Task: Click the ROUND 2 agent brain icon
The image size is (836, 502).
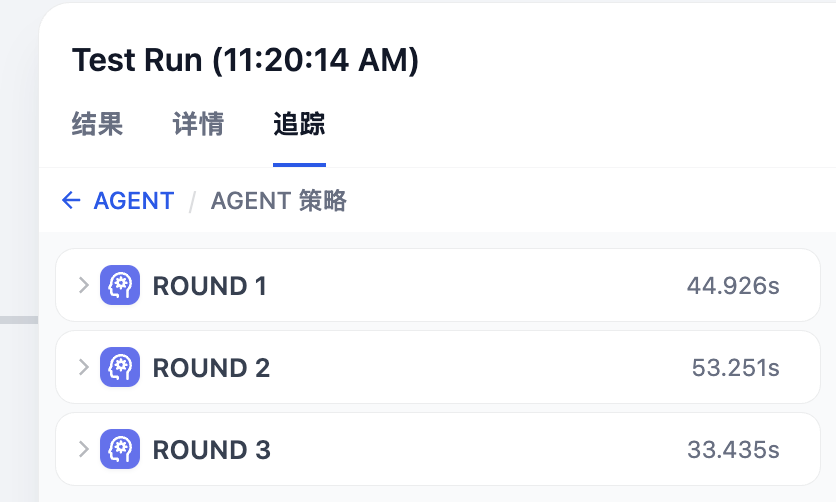Action: pos(120,367)
